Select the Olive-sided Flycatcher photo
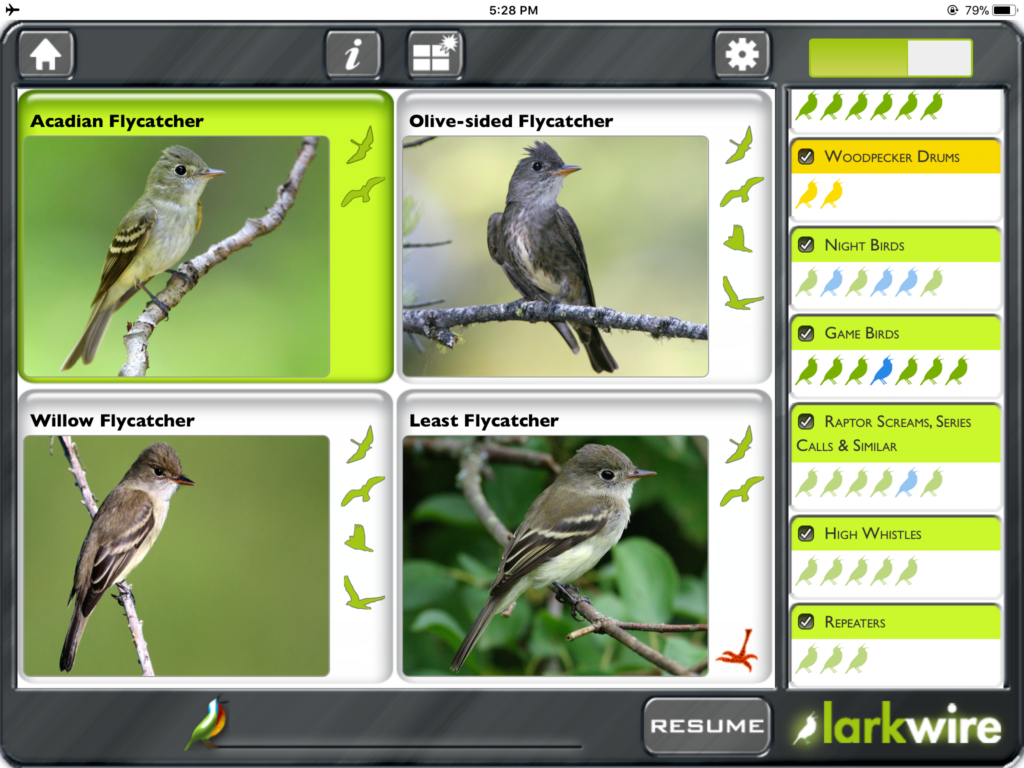The height and width of the screenshot is (768, 1024). 555,256
